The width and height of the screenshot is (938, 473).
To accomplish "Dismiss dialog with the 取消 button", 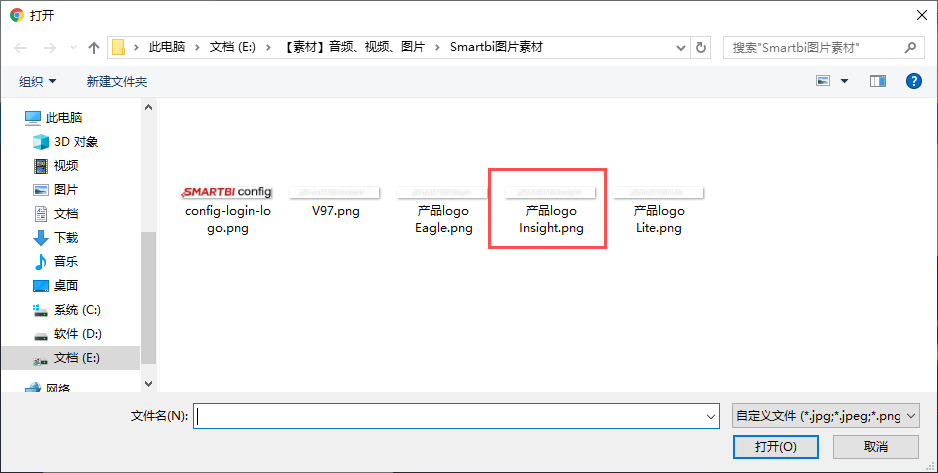I will [876, 447].
